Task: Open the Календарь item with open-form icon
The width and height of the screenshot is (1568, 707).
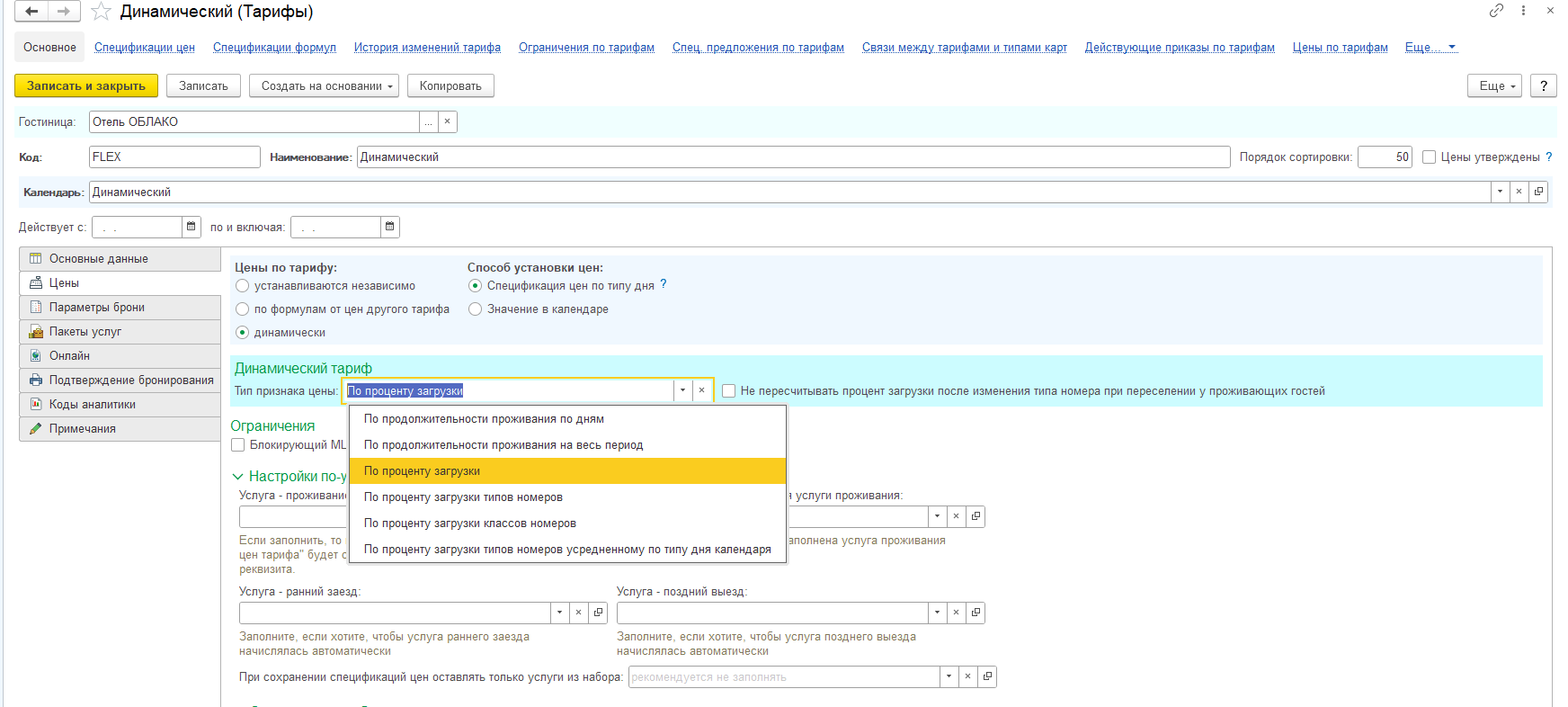Action: (x=1538, y=192)
